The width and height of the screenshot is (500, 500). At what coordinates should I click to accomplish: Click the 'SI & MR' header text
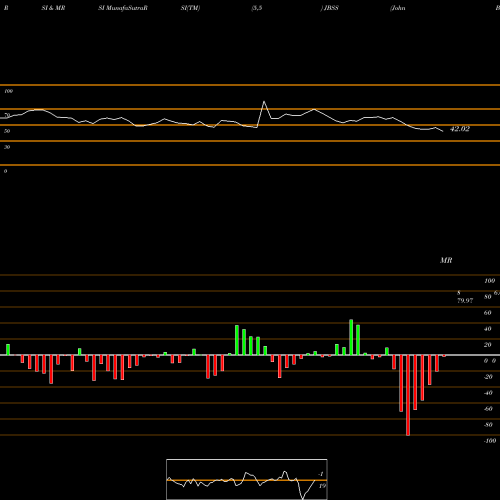click(53, 8)
